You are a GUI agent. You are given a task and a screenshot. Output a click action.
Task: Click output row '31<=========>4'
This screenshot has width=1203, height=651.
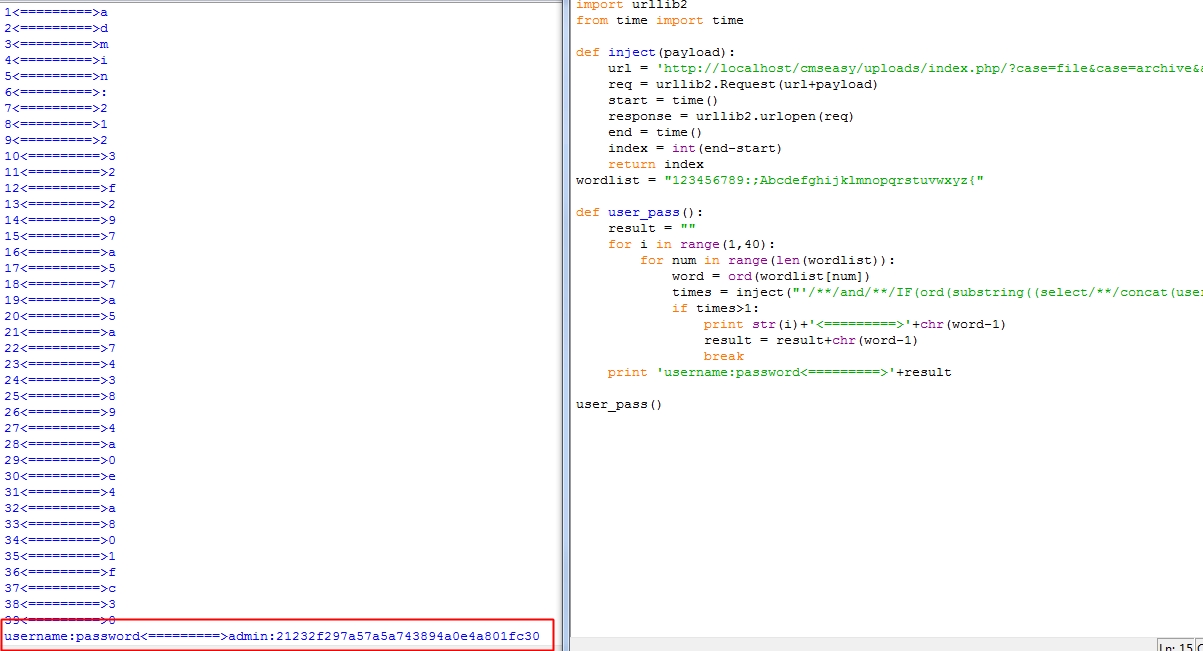point(60,492)
